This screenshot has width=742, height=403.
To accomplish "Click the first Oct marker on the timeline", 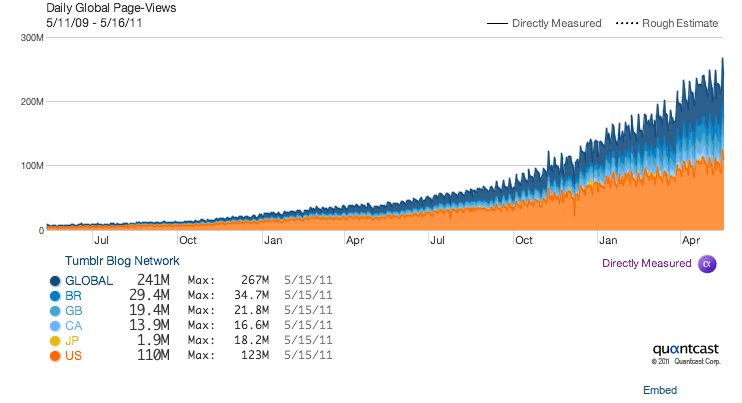I will pyautogui.click(x=187, y=240).
